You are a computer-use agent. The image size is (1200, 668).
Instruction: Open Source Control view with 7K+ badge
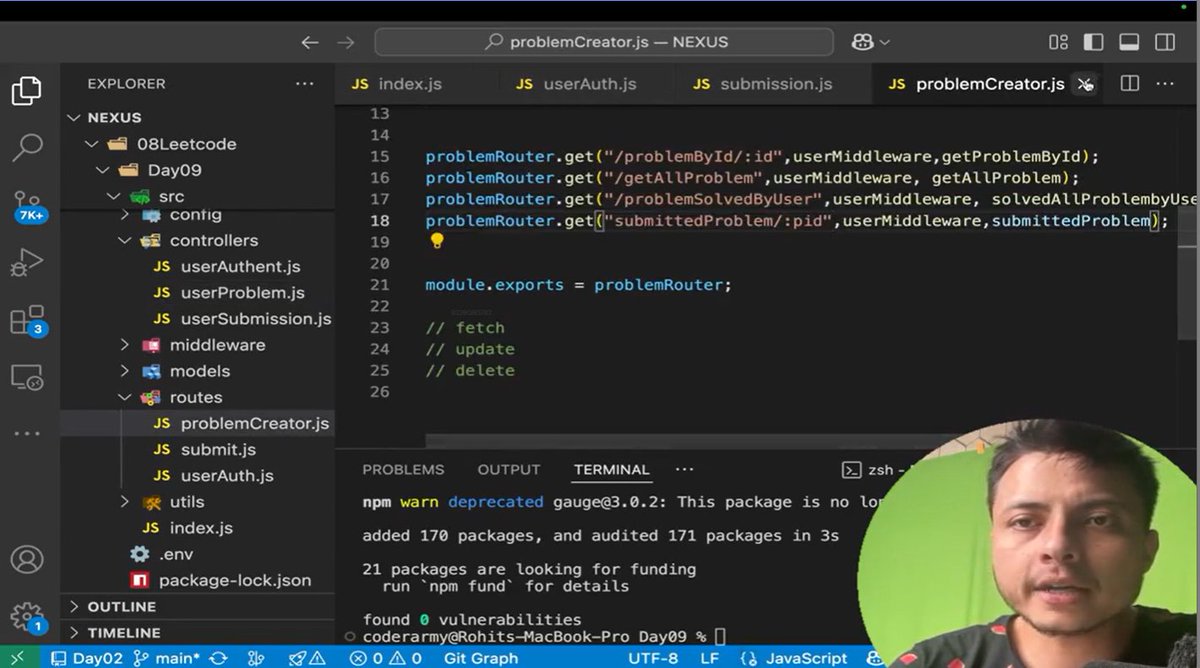tap(27, 206)
